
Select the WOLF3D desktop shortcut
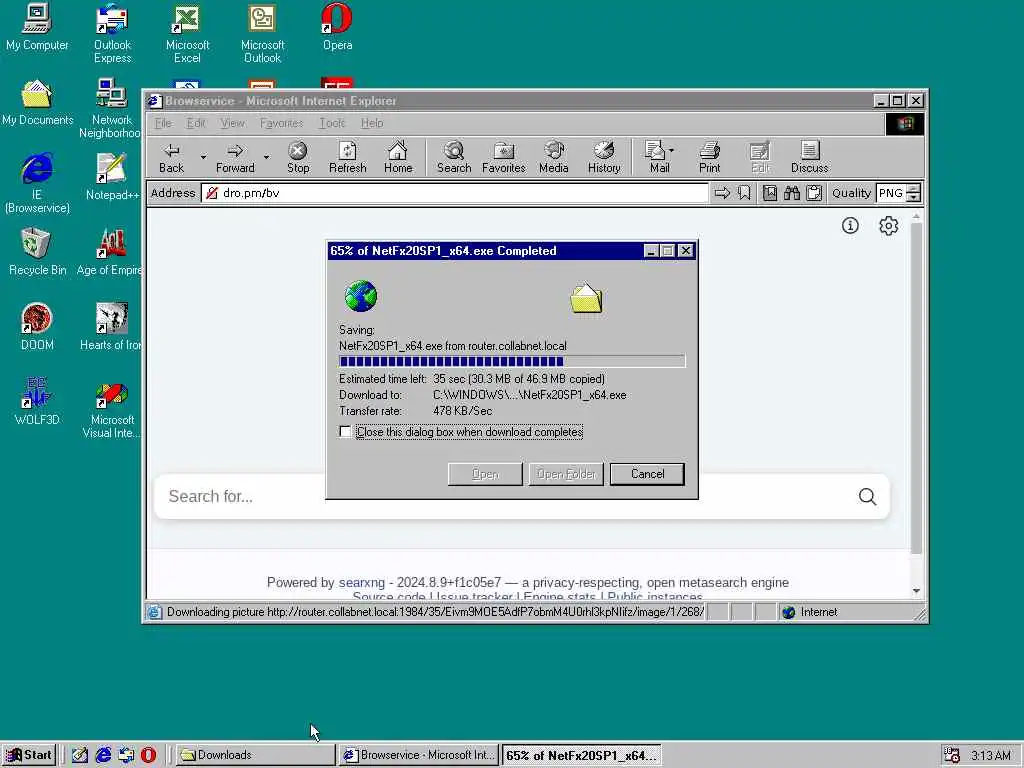coord(37,401)
